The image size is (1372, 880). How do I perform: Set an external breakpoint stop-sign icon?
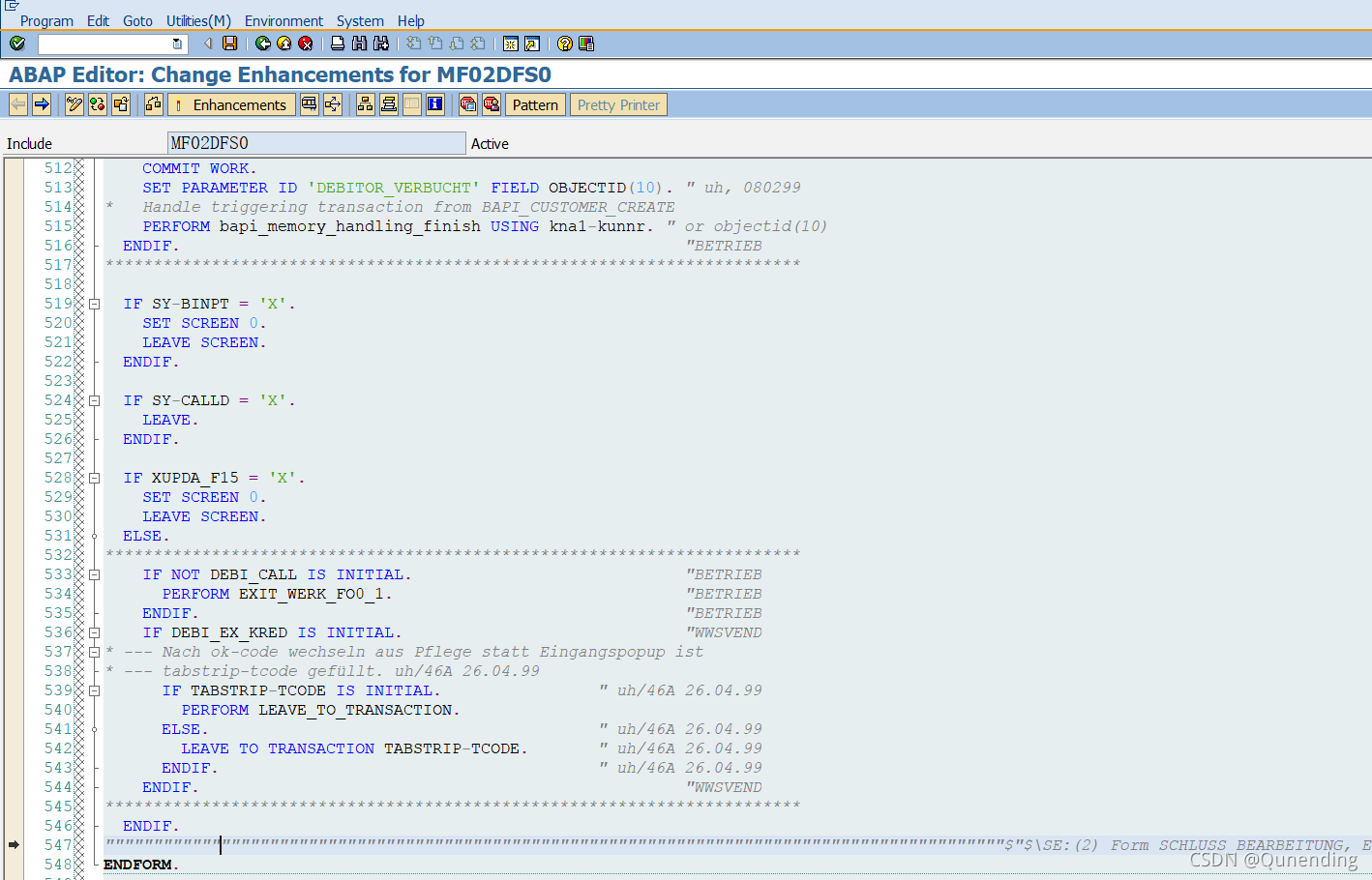(492, 104)
